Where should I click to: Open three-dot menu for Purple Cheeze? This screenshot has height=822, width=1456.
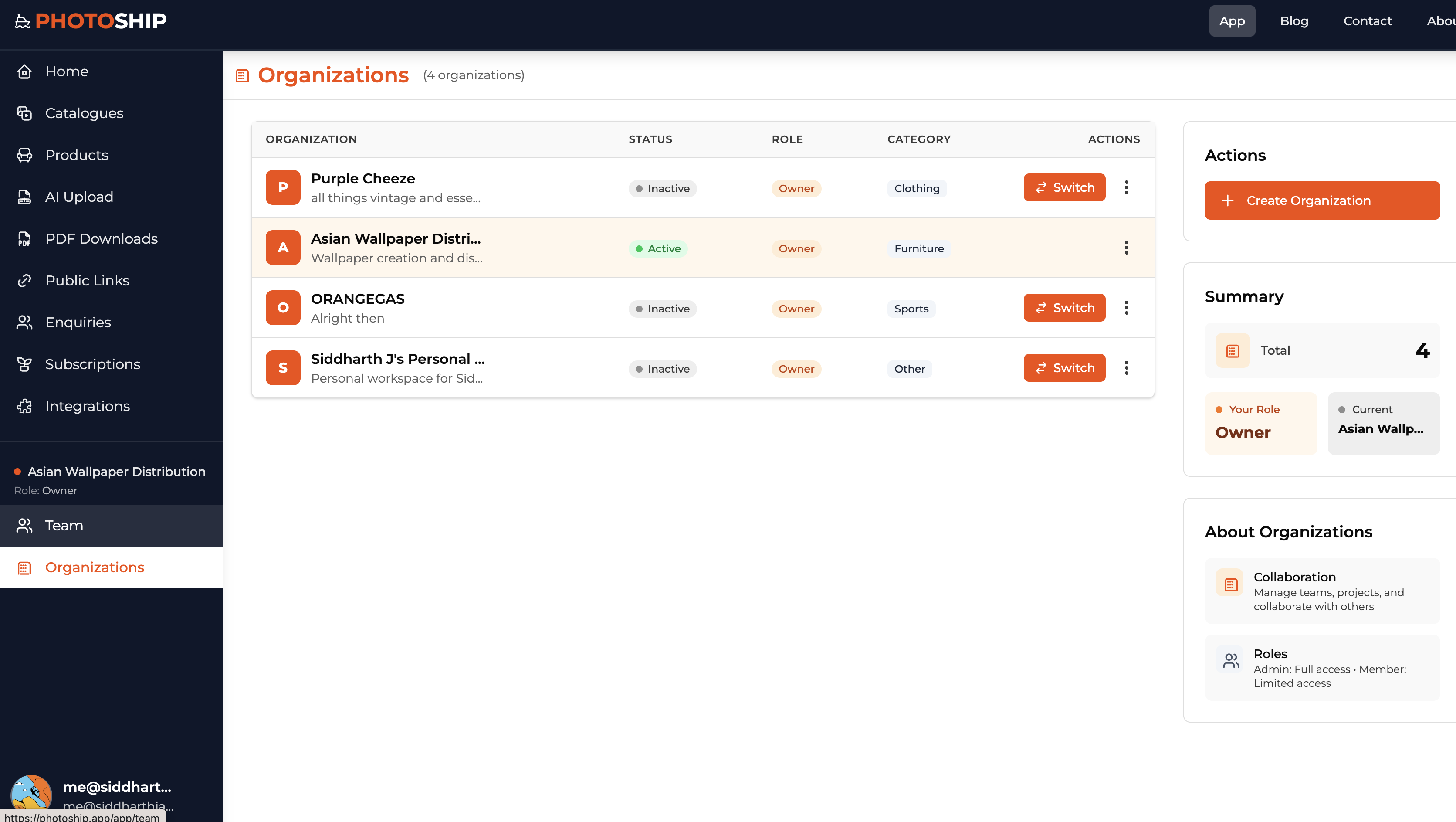point(1126,188)
